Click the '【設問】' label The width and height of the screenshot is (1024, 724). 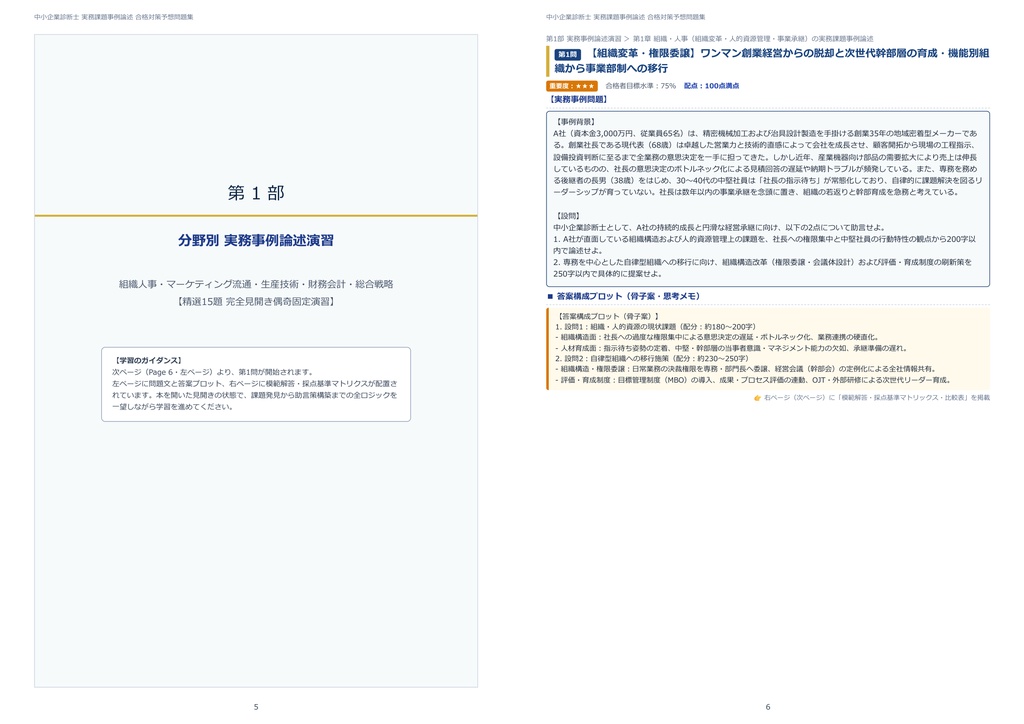click(x=568, y=216)
